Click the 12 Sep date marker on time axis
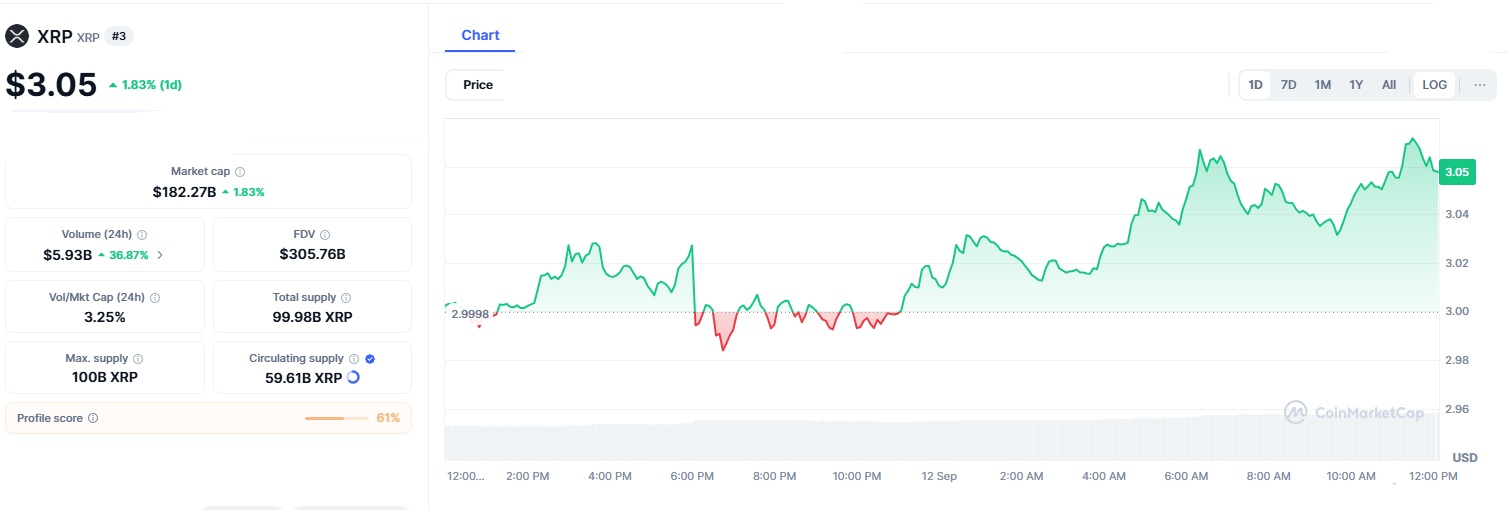1509x510 pixels. [940, 477]
